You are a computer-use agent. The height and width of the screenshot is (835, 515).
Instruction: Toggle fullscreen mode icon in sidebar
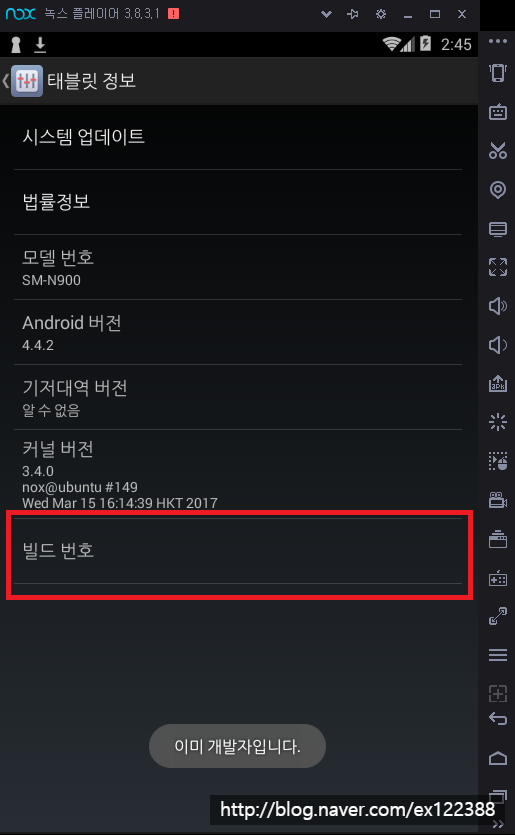pyautogui.click(x=498, y=267)
